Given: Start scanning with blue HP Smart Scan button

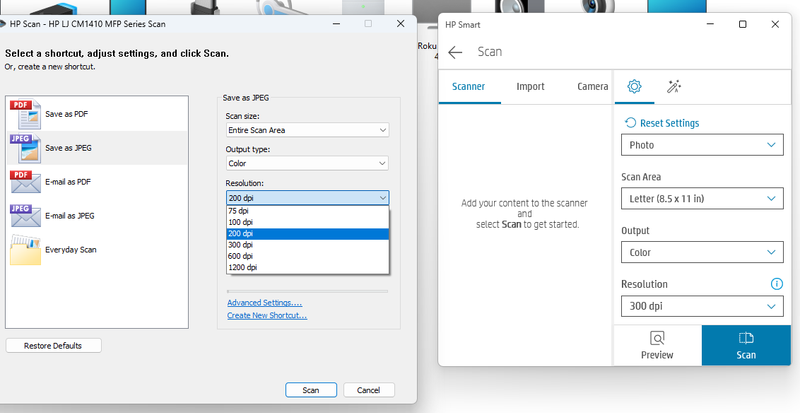Looking at the screenshot, I should [x=746, y=346].
